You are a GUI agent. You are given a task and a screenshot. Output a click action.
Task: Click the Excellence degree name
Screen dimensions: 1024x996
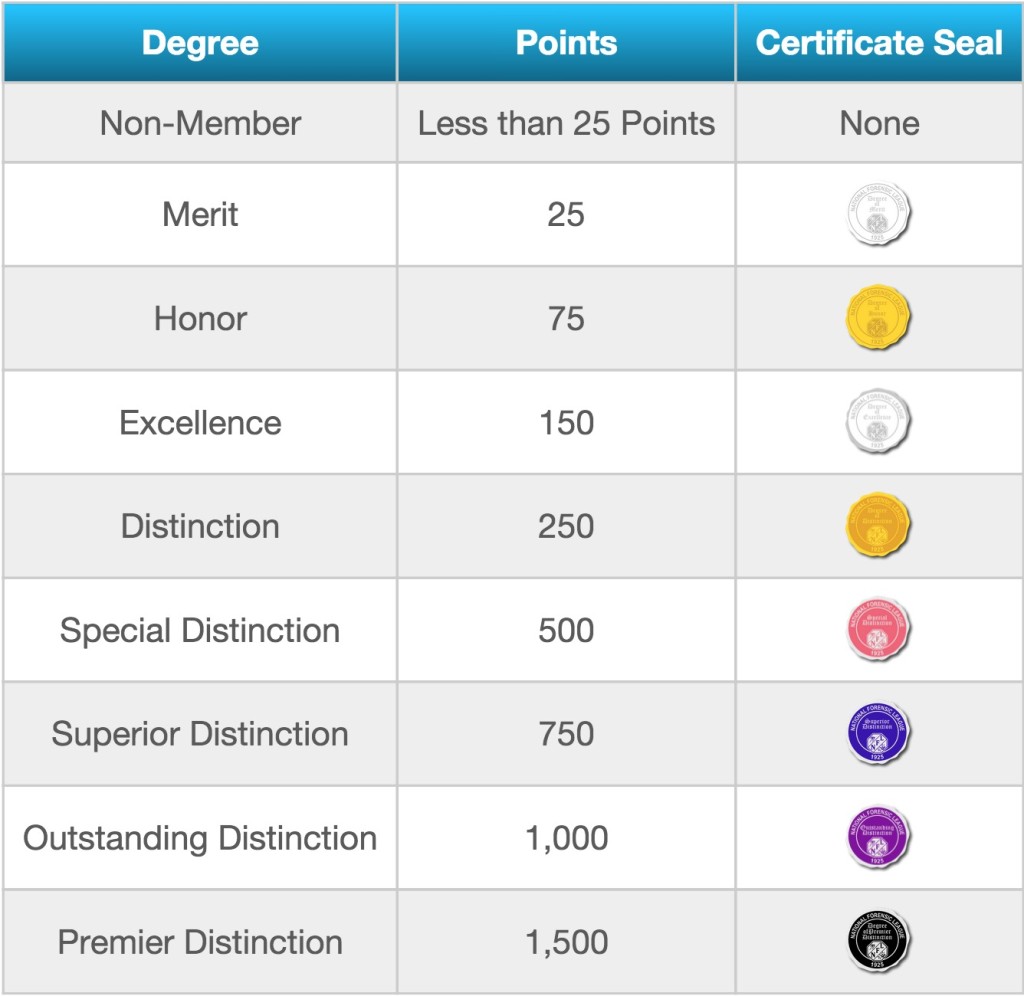tap(200, 423)
